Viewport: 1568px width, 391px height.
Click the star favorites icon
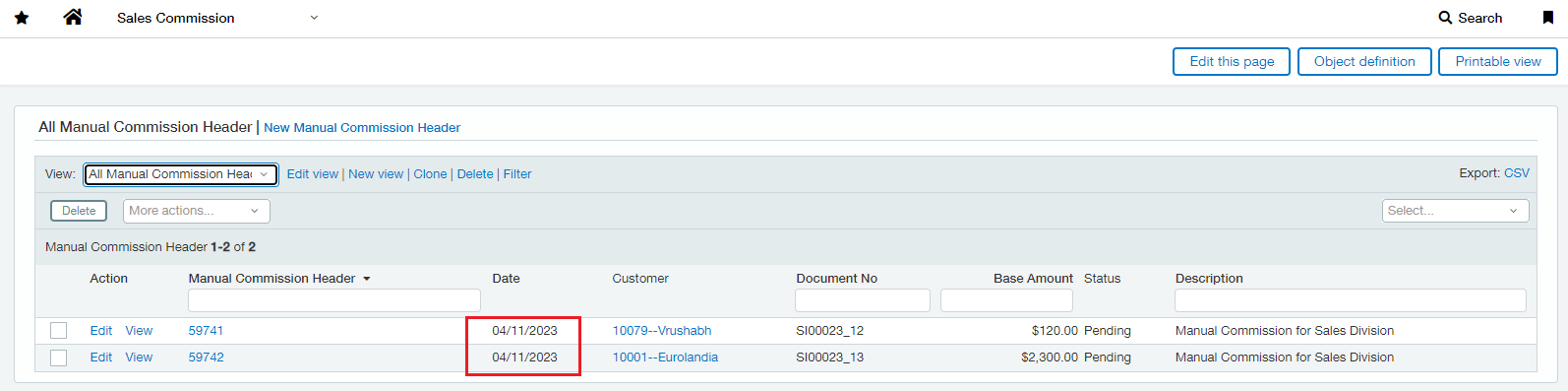point(22,18)
